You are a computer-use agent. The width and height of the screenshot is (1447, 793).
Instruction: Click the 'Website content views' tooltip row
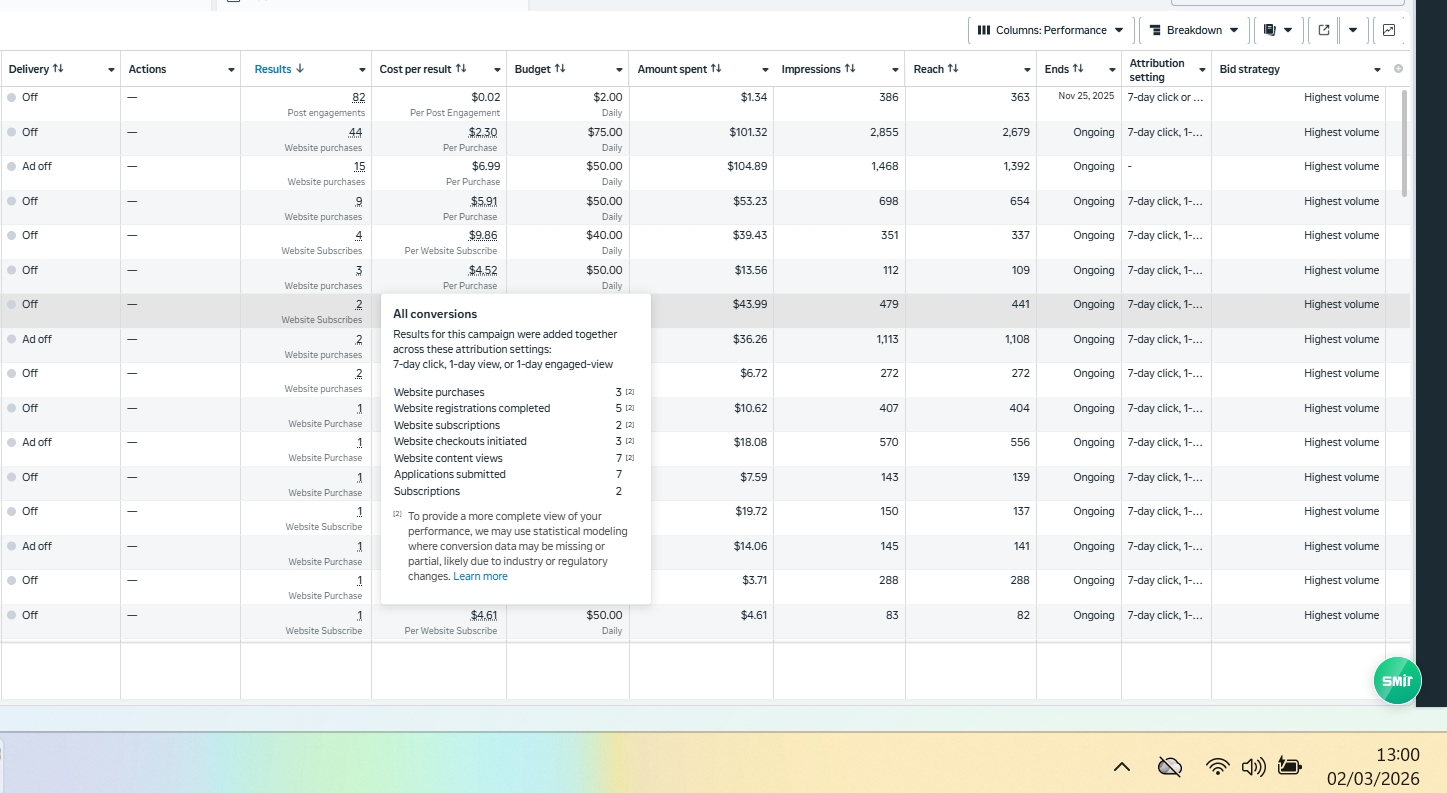514,458
